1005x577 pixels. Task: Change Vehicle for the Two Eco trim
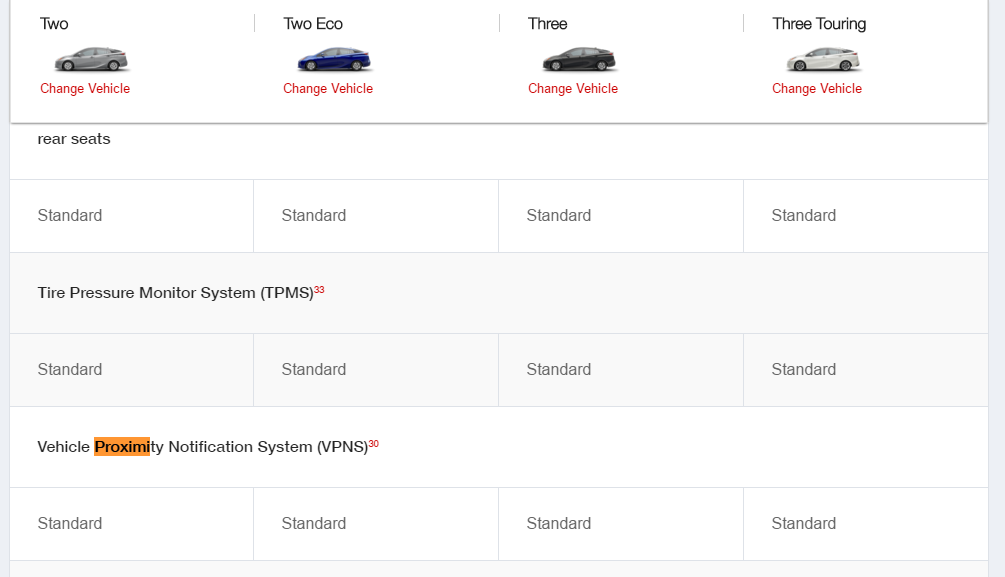[x=328, y=88]
